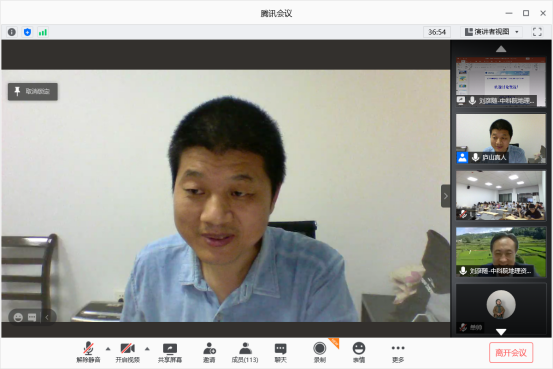Open the Members (成员 113) list
The image size is (553, 369).
point(245,353)
